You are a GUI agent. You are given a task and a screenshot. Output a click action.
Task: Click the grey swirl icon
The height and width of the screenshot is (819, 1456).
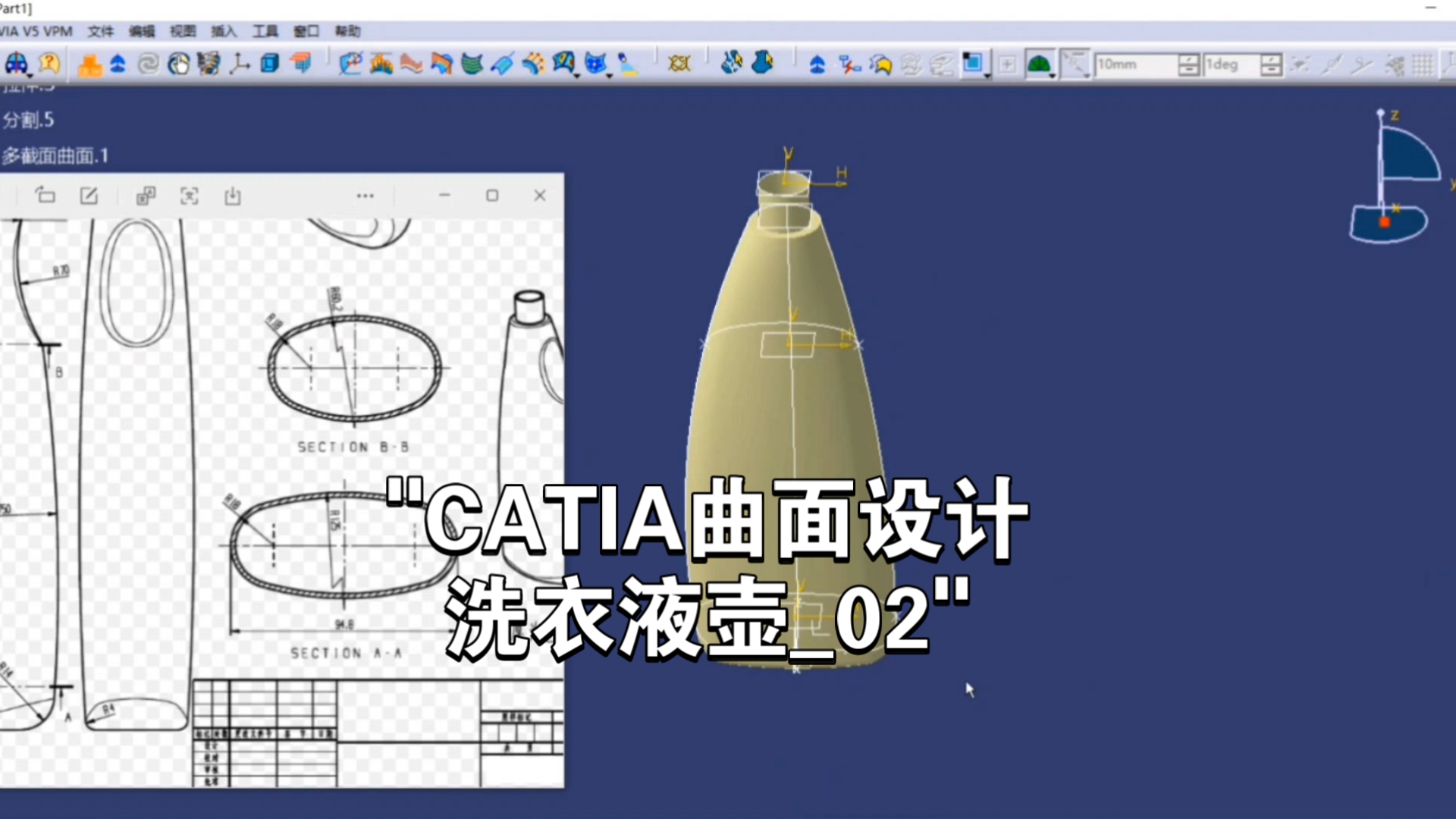click(148, 64)
